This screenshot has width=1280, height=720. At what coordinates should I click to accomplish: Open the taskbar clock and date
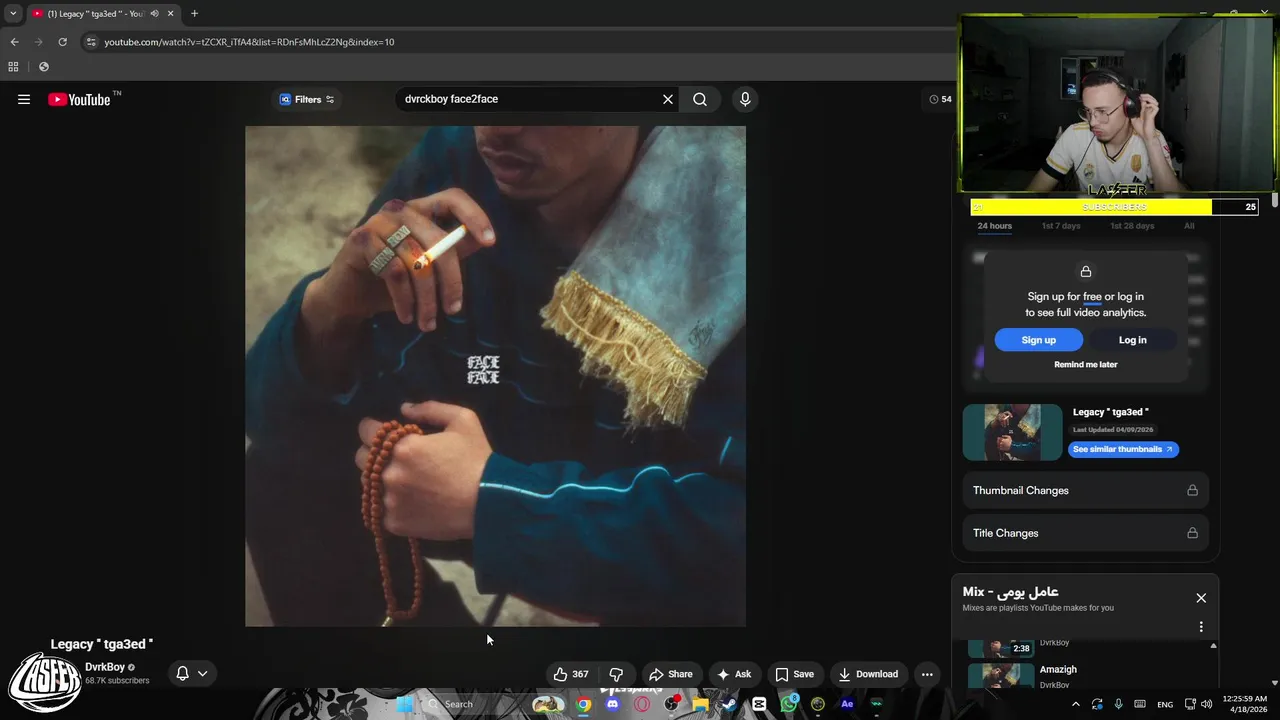(1245, 704)
